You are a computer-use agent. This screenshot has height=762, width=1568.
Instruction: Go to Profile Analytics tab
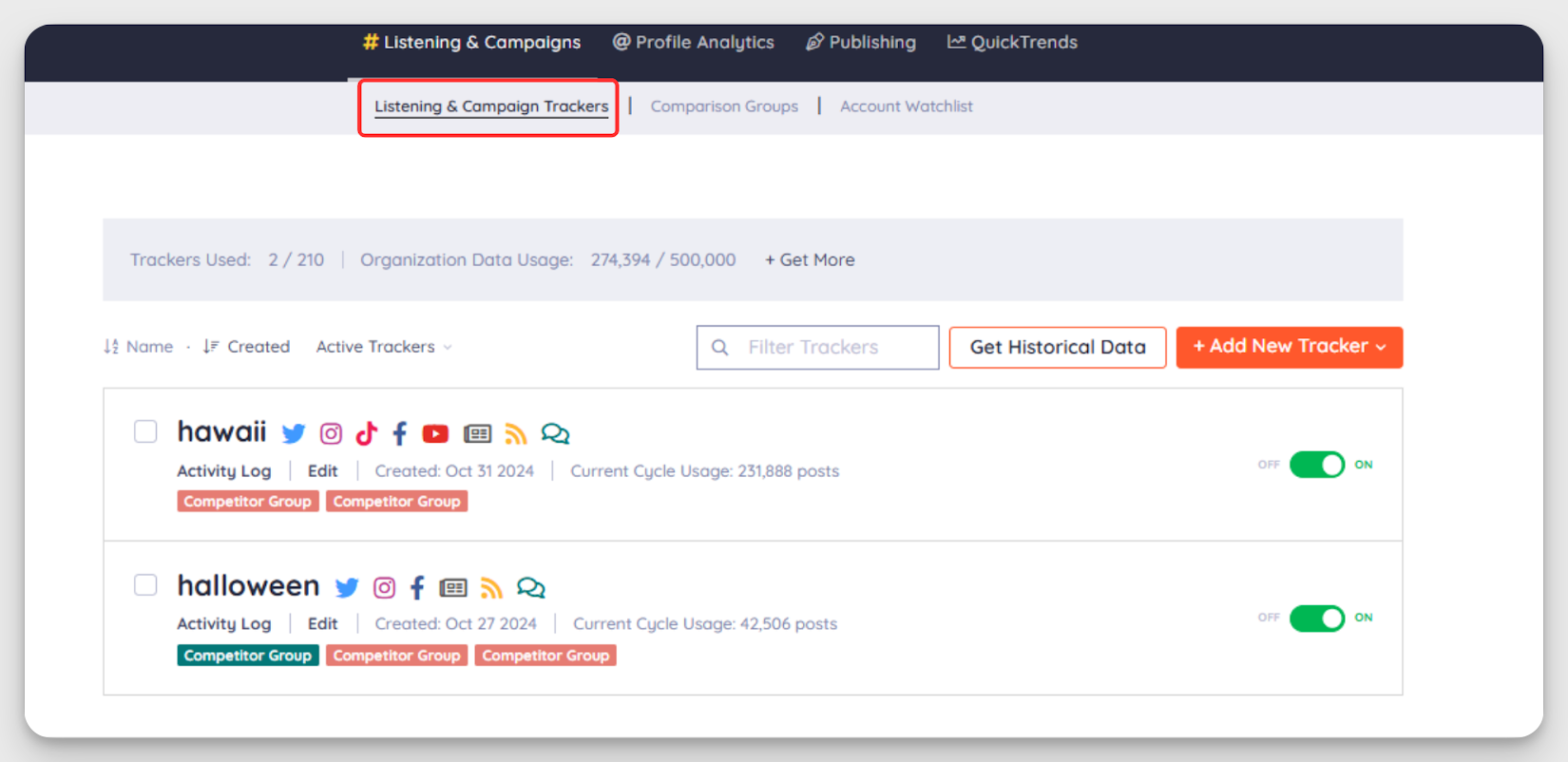coord(694,42)
